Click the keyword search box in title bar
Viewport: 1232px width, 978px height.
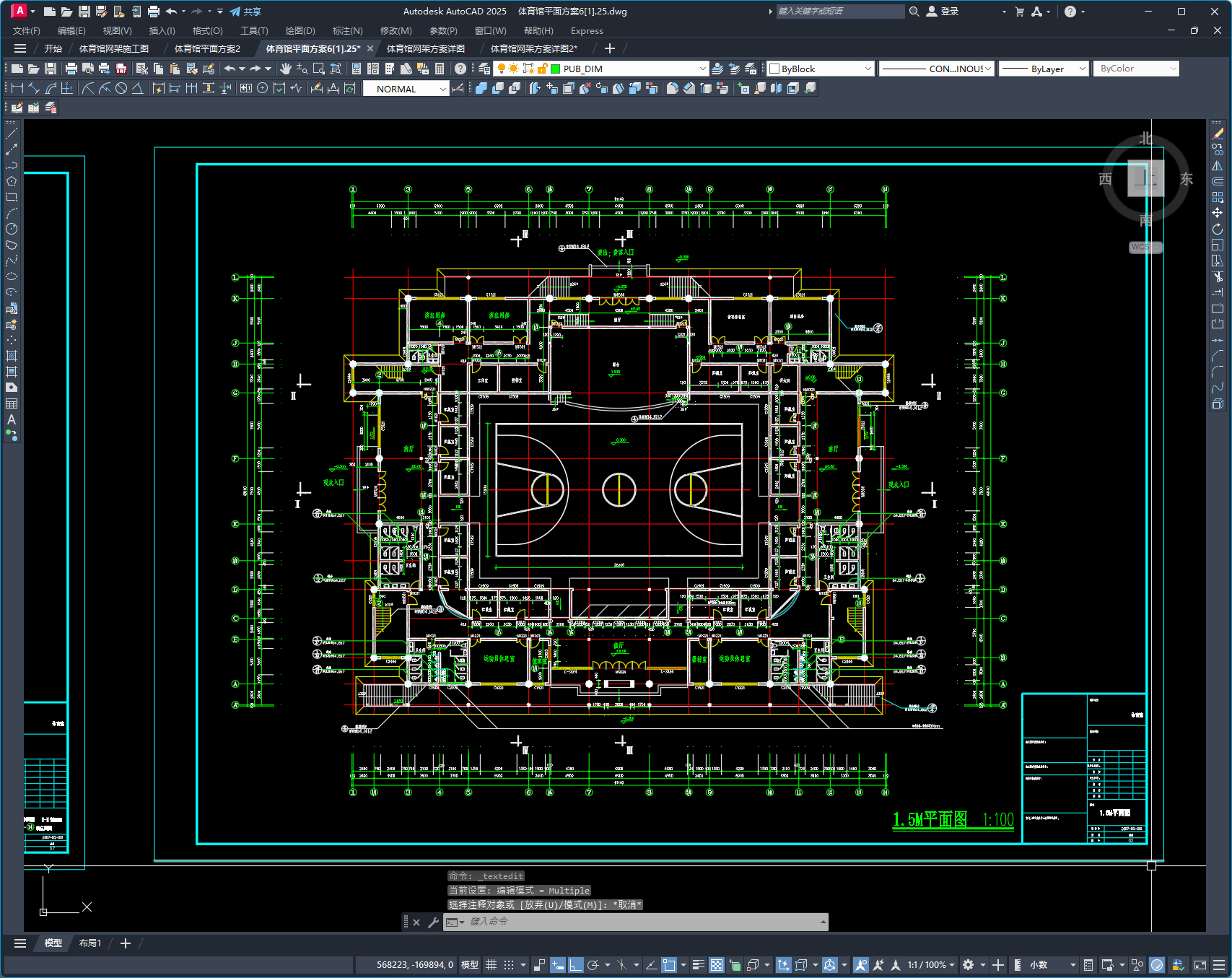[839, 12]
